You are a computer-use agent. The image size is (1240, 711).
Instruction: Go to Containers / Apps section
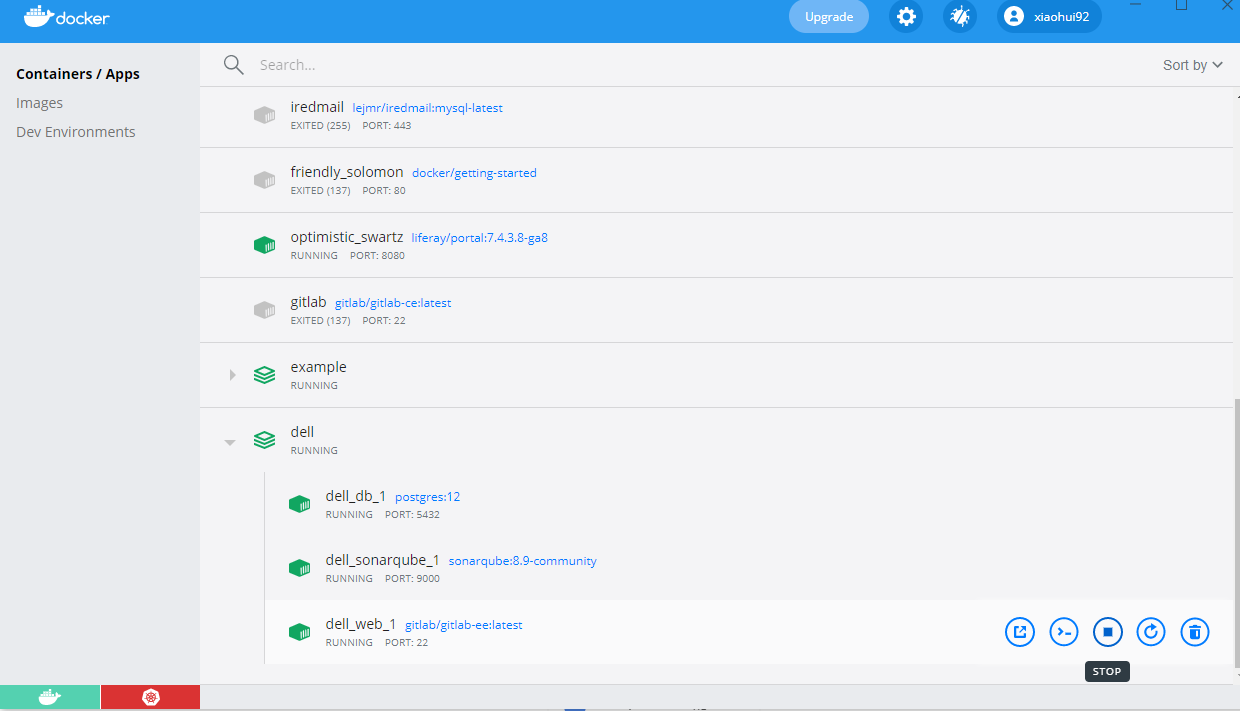pos(78,74)
